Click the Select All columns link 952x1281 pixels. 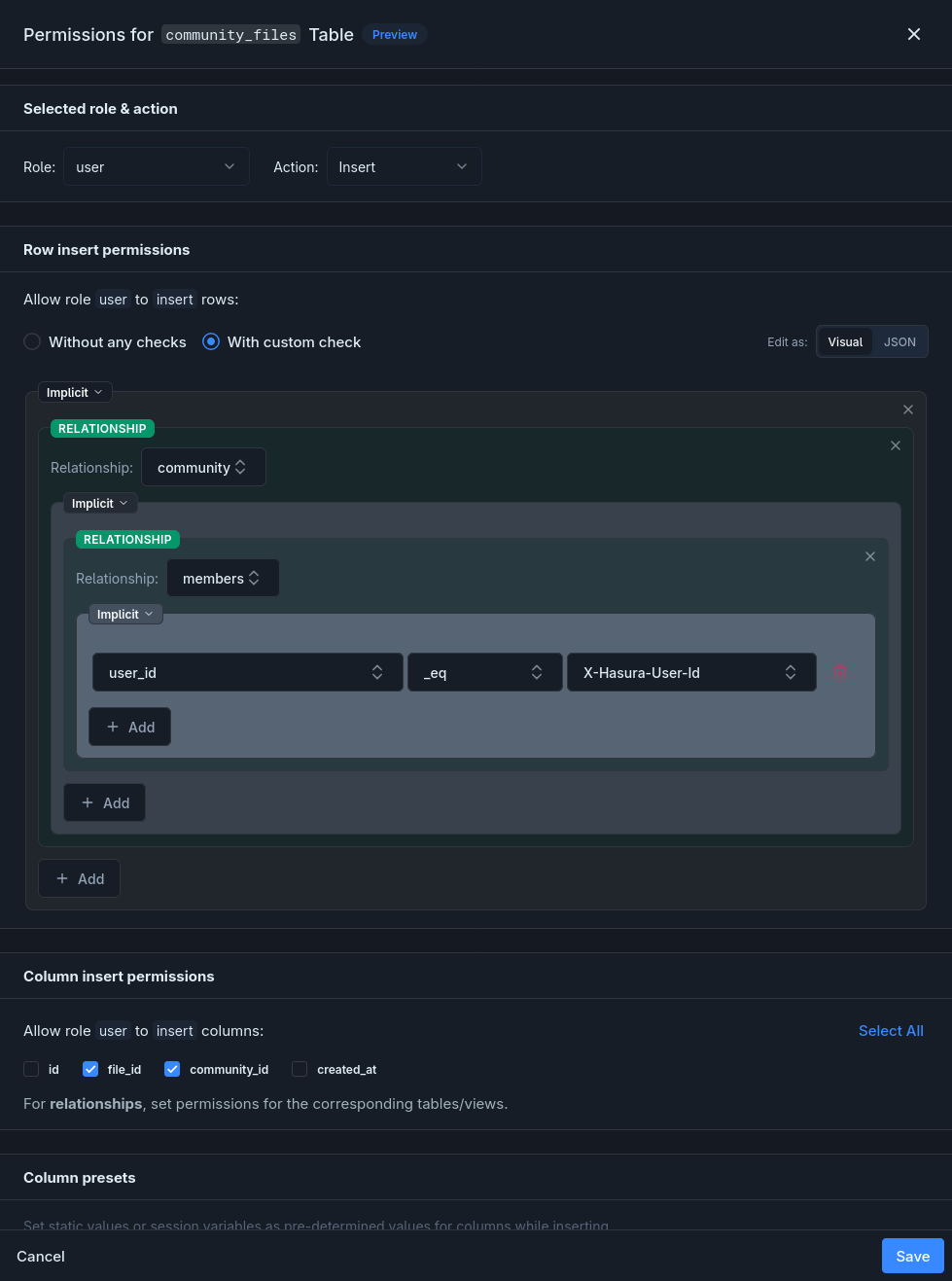tap(891, 1030)
